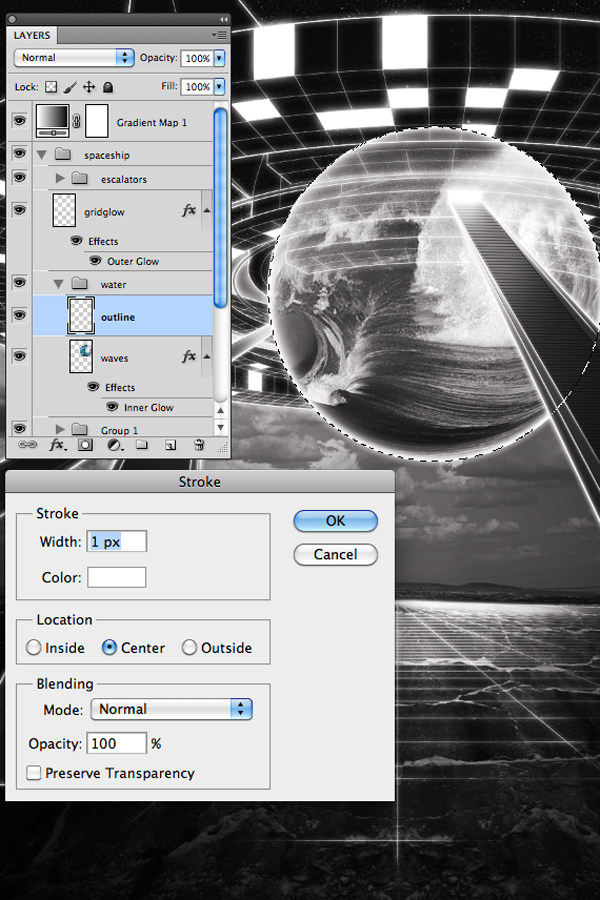Open the layer Fill slider arrow

coord(219,87)
